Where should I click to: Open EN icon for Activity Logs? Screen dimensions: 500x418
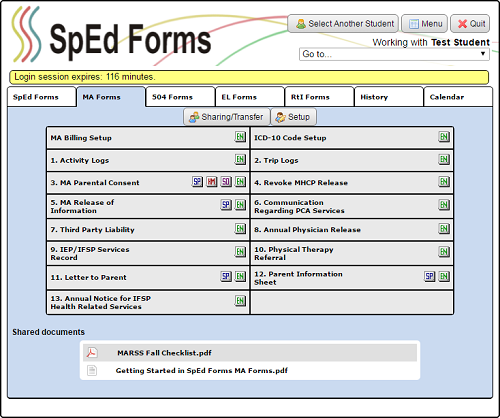[240, 160]
